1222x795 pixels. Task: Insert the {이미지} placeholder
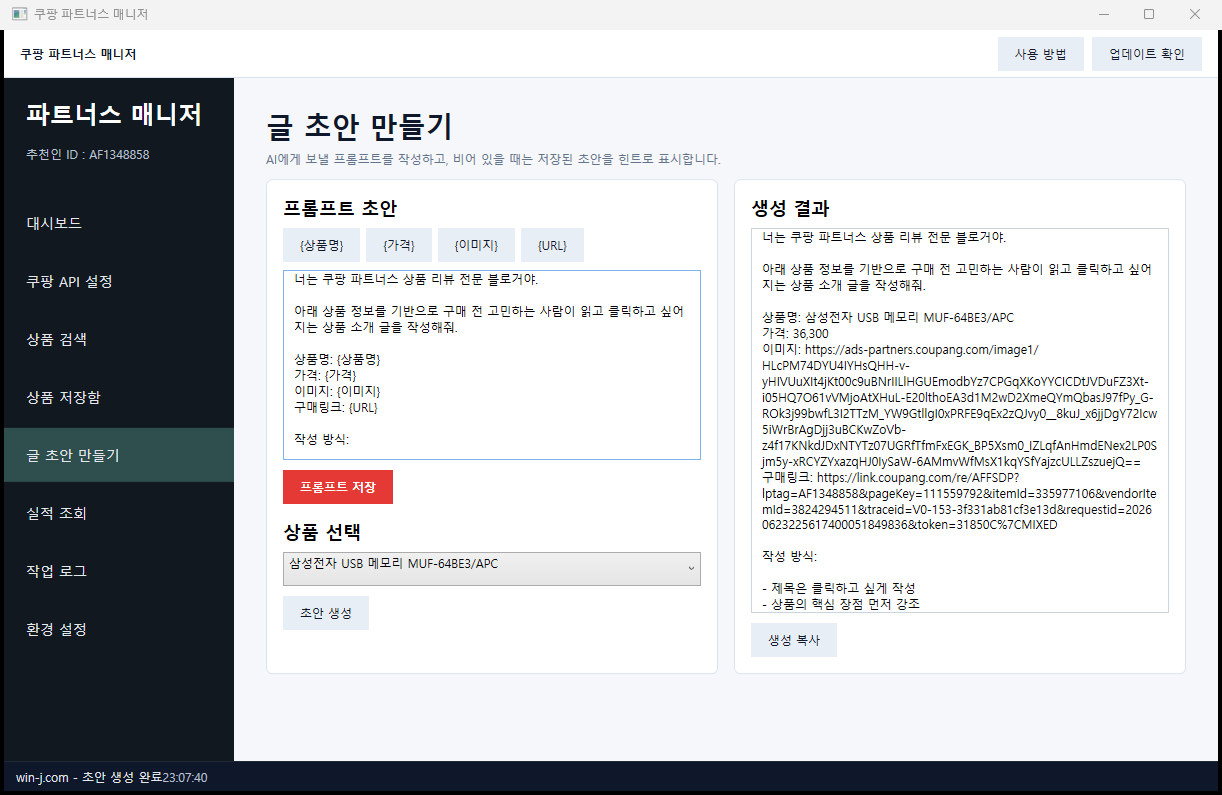(476, 245)
